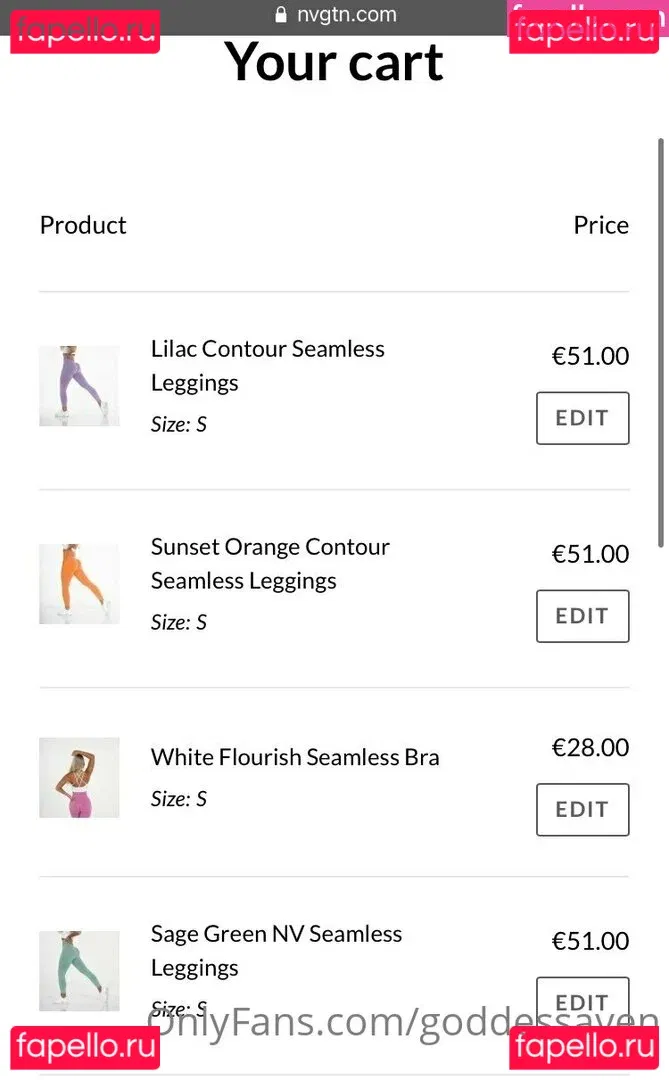Open the Lilac Contour Seamless Leggings thumbnail
Image resolution: width=669 pixels, height=1080 pixels.
tap(79, 386)
